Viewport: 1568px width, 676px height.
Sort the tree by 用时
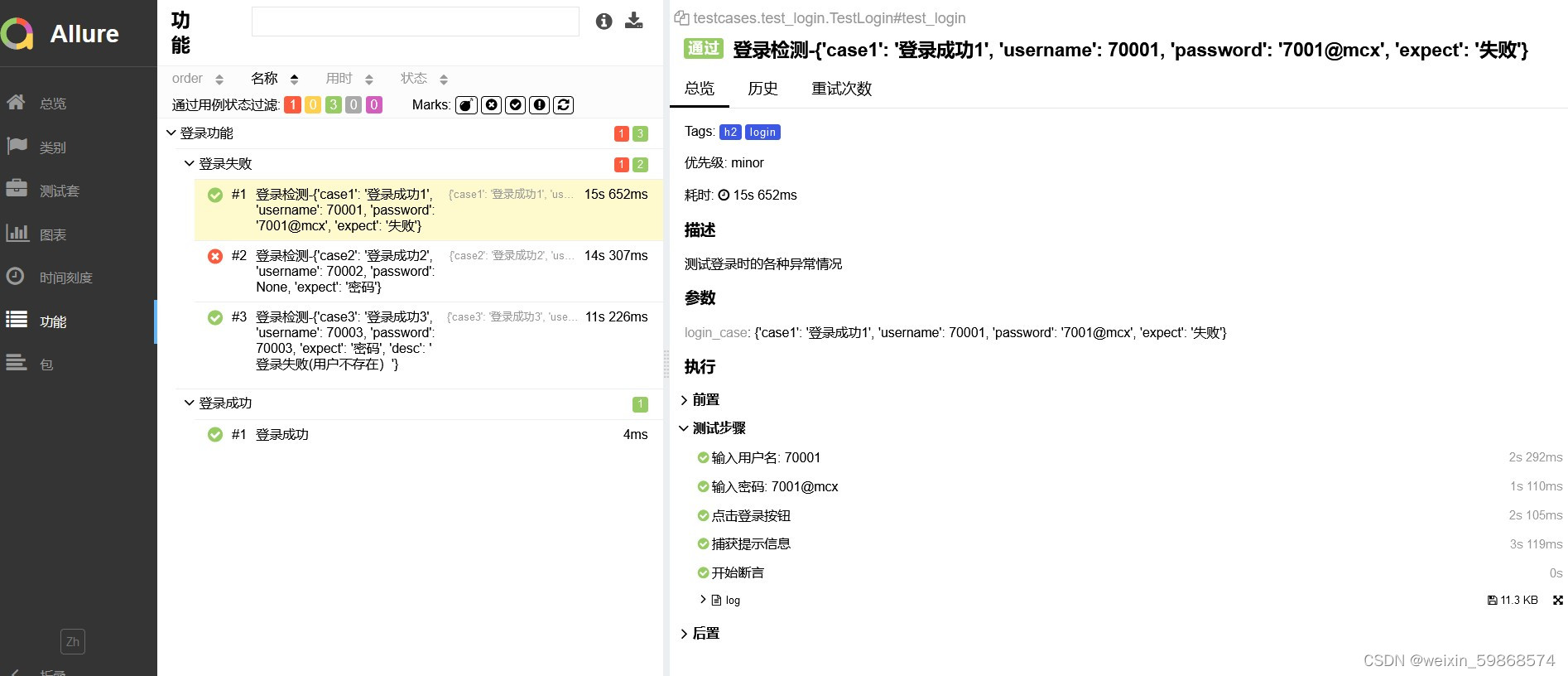349,79
